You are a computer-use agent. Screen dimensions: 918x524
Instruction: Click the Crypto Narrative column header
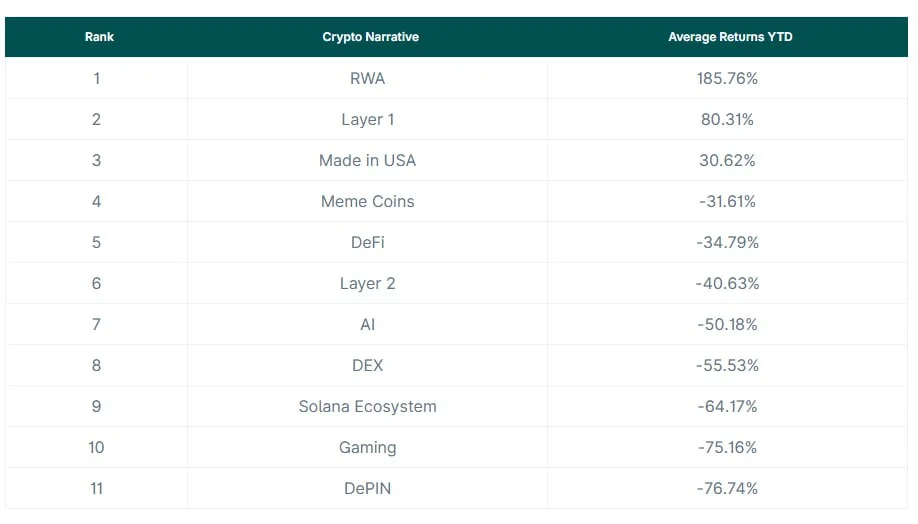[x=370, y=37]
